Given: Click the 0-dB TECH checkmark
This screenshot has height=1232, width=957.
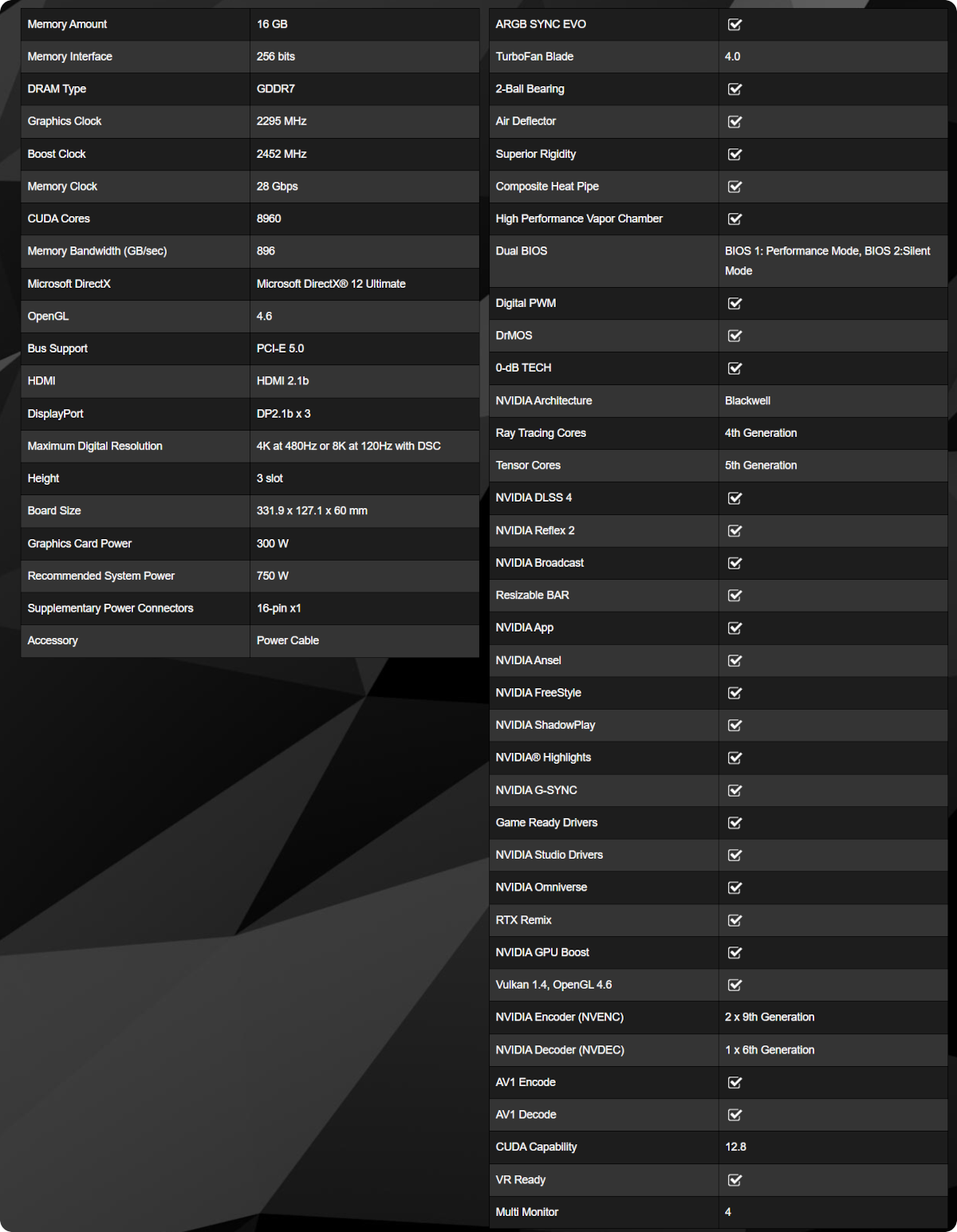Looking at the screenshot, I should pyautogui.click(x=734, y=368).
